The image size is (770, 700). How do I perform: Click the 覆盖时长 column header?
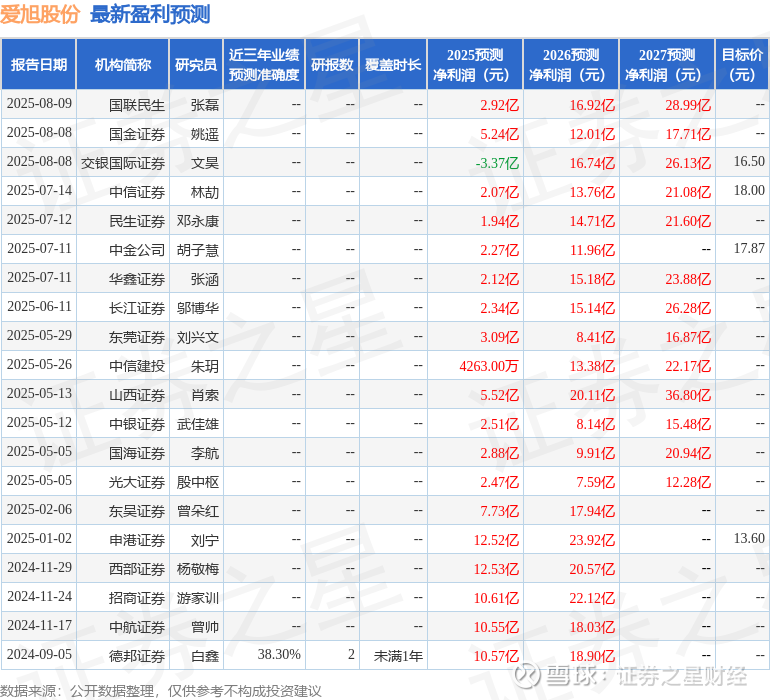[393, 64]
